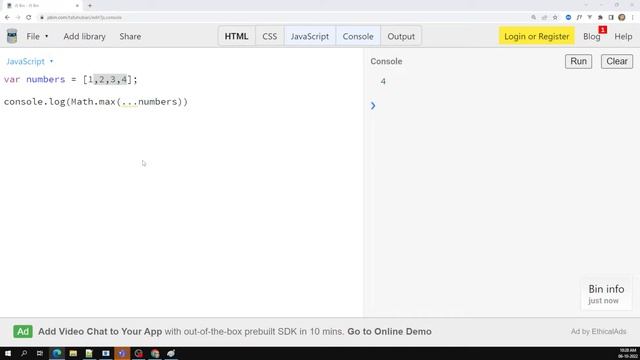Clear the console output
Screen dimensions: 640x360
(x=617, y=61)
